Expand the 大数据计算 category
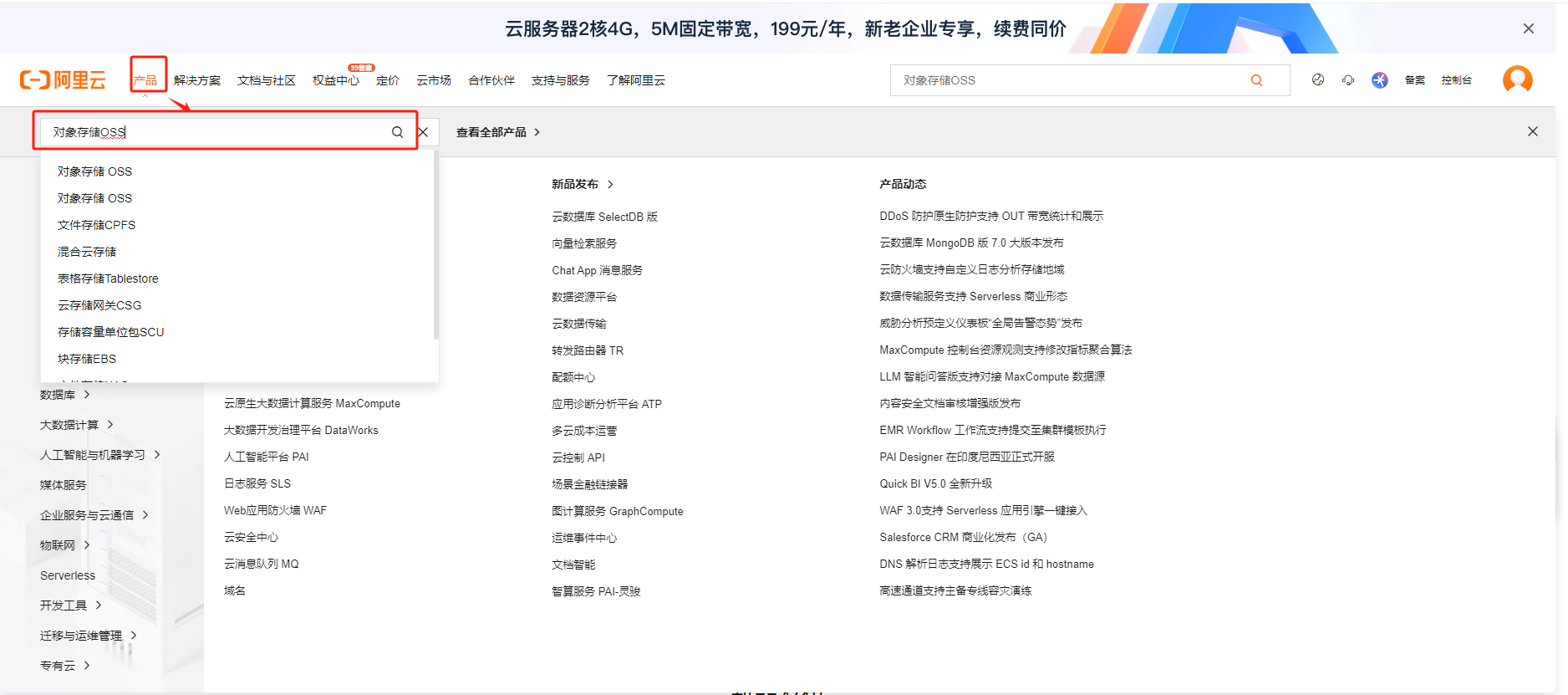The width and height of the screenshot is (1568, 695). pyautogui.click(x=76, y=425)
